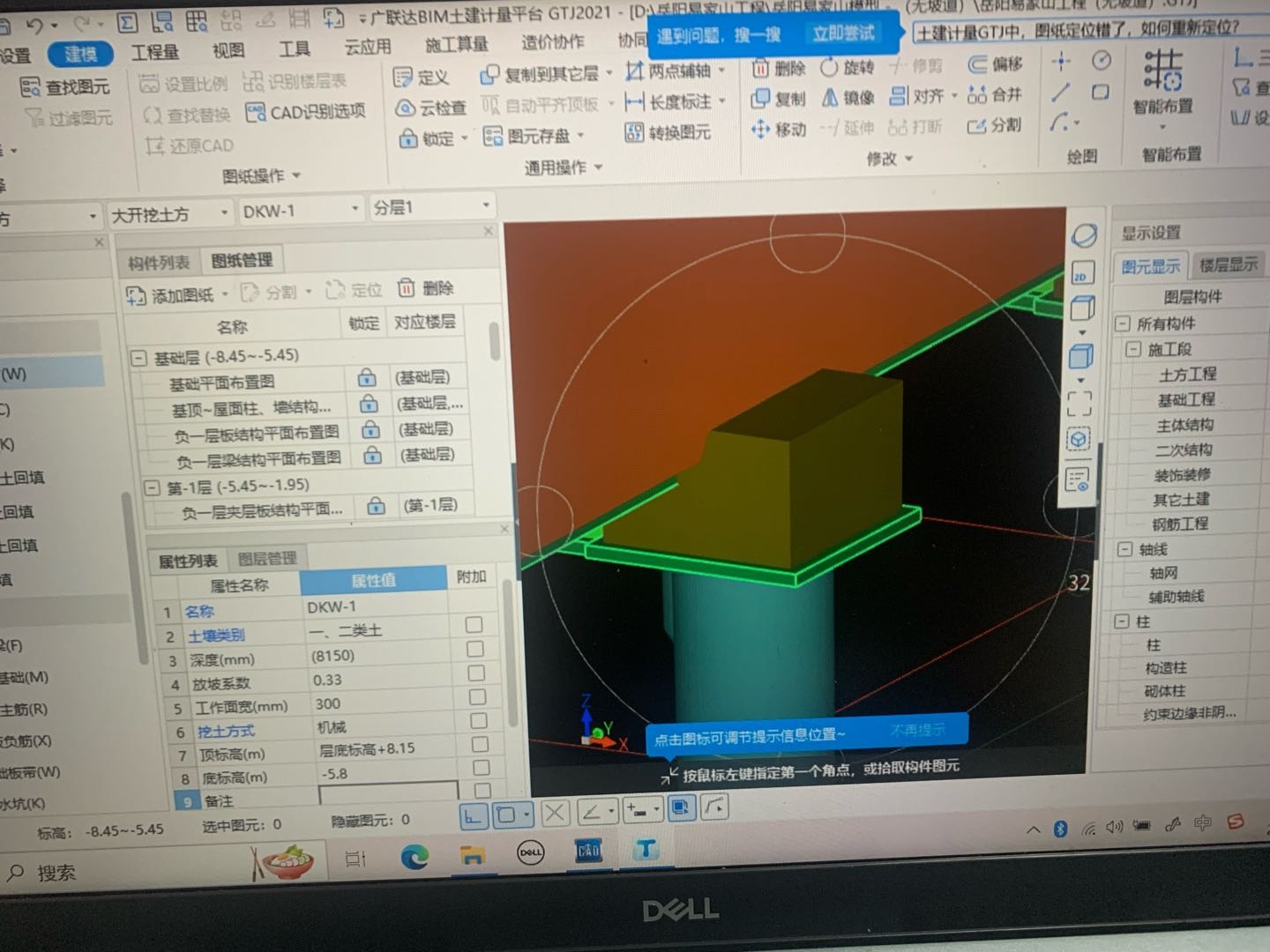Screen dimensions: 1270x952
Task: Select the 镜像 mirror tool
Action: coord(847,97)
